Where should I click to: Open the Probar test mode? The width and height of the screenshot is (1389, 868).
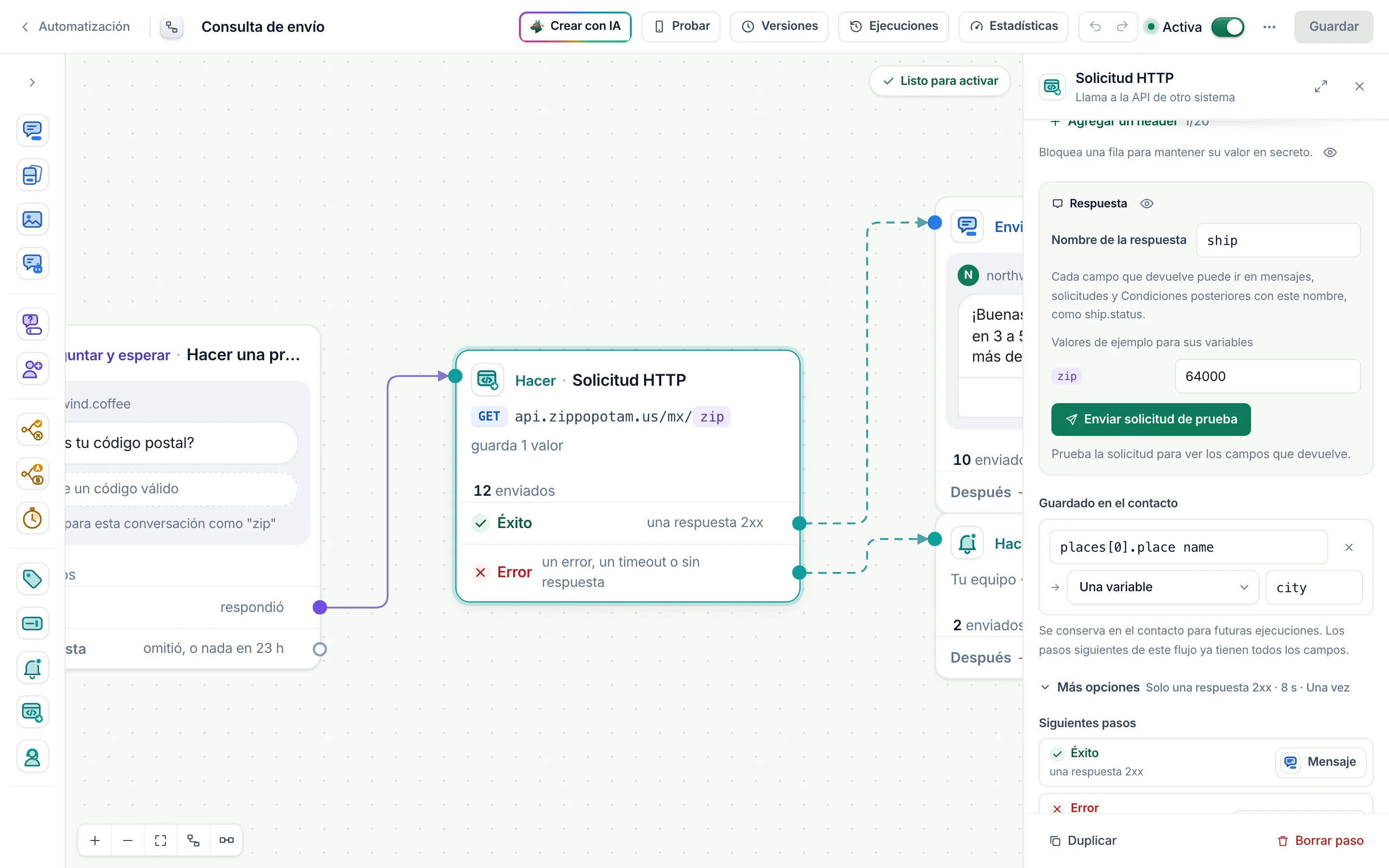(681, 27)
